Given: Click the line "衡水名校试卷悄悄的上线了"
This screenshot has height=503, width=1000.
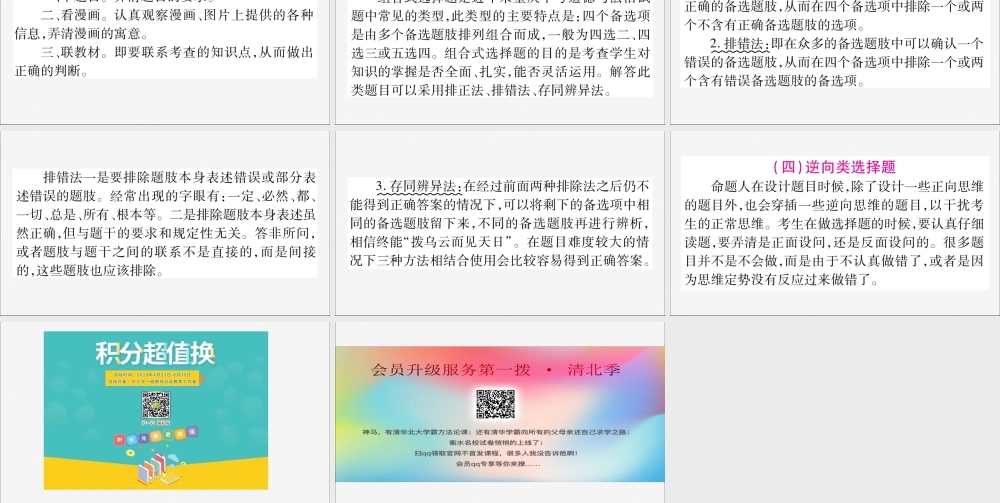Looking at the screenshot, I should (x=496, y=442).
